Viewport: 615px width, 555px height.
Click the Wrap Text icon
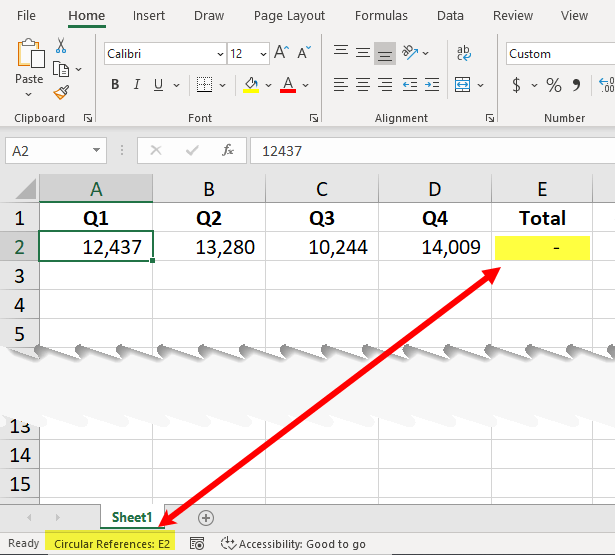[464, 53]
